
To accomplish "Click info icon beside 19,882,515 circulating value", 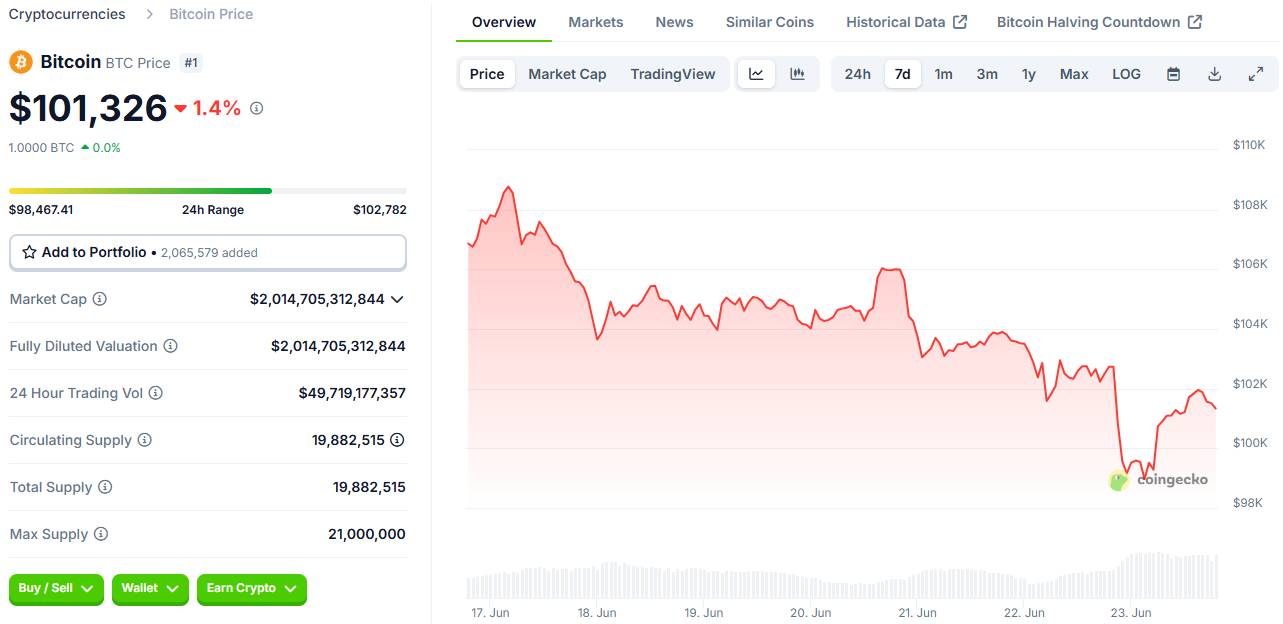I will [x=397, y=440].
